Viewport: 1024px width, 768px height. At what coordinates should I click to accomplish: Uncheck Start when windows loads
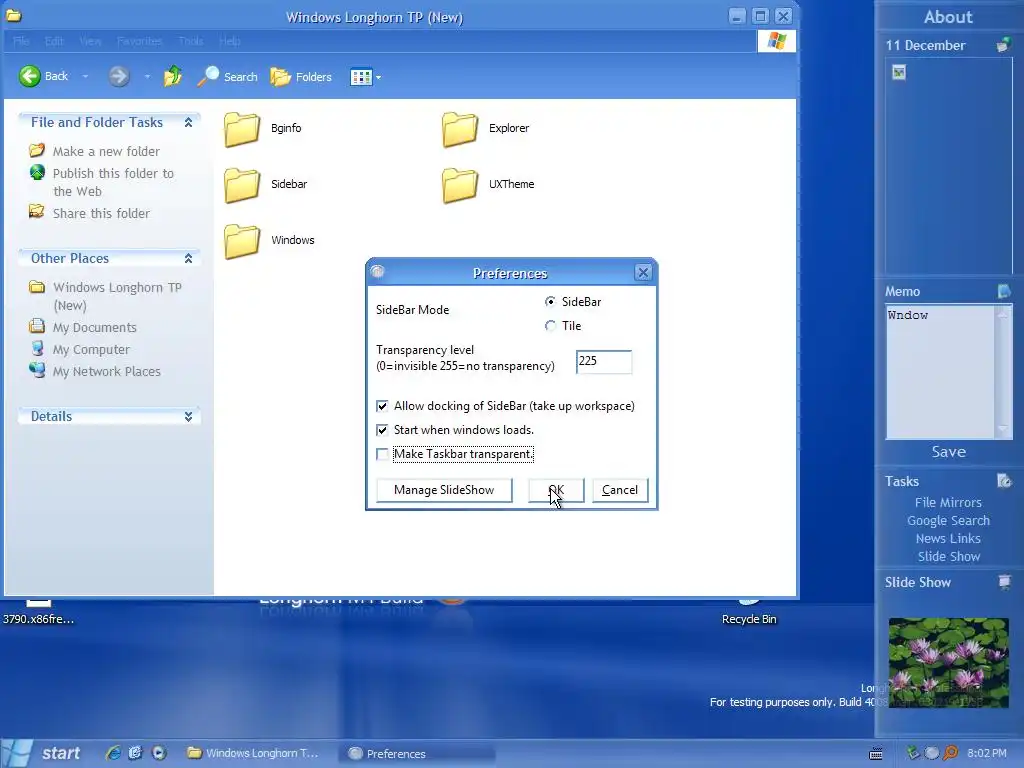382,430
